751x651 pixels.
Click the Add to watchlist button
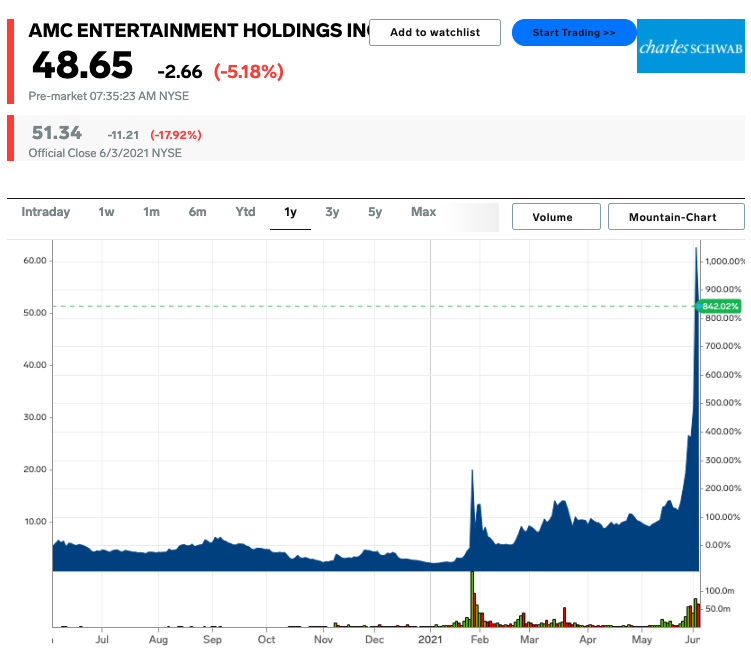point(434,33)
